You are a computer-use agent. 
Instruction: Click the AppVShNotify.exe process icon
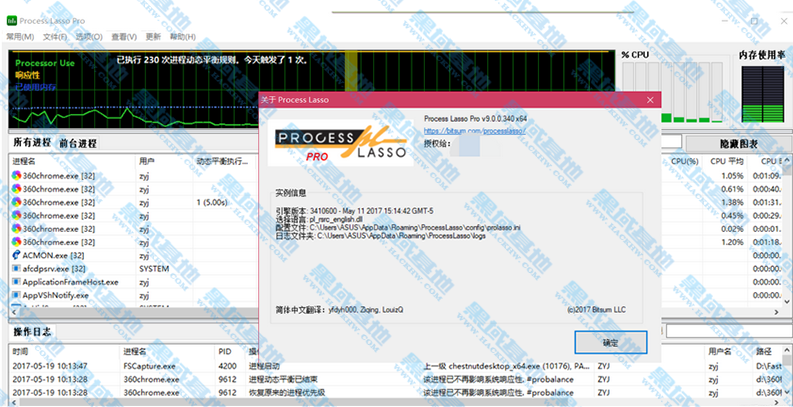[16, 295]
